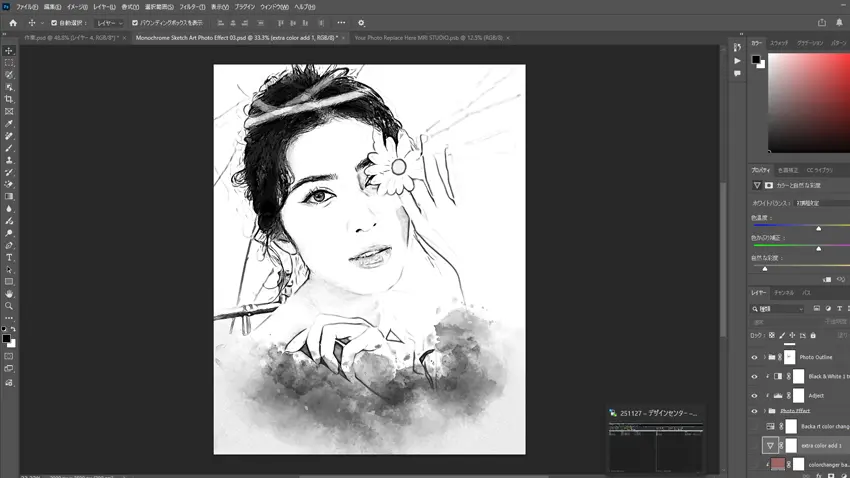Image resolution: width=850 pixels, height=478 pixels.
Task: Switch to Your Photo Replace Here document tab
Action: point(428,38)
